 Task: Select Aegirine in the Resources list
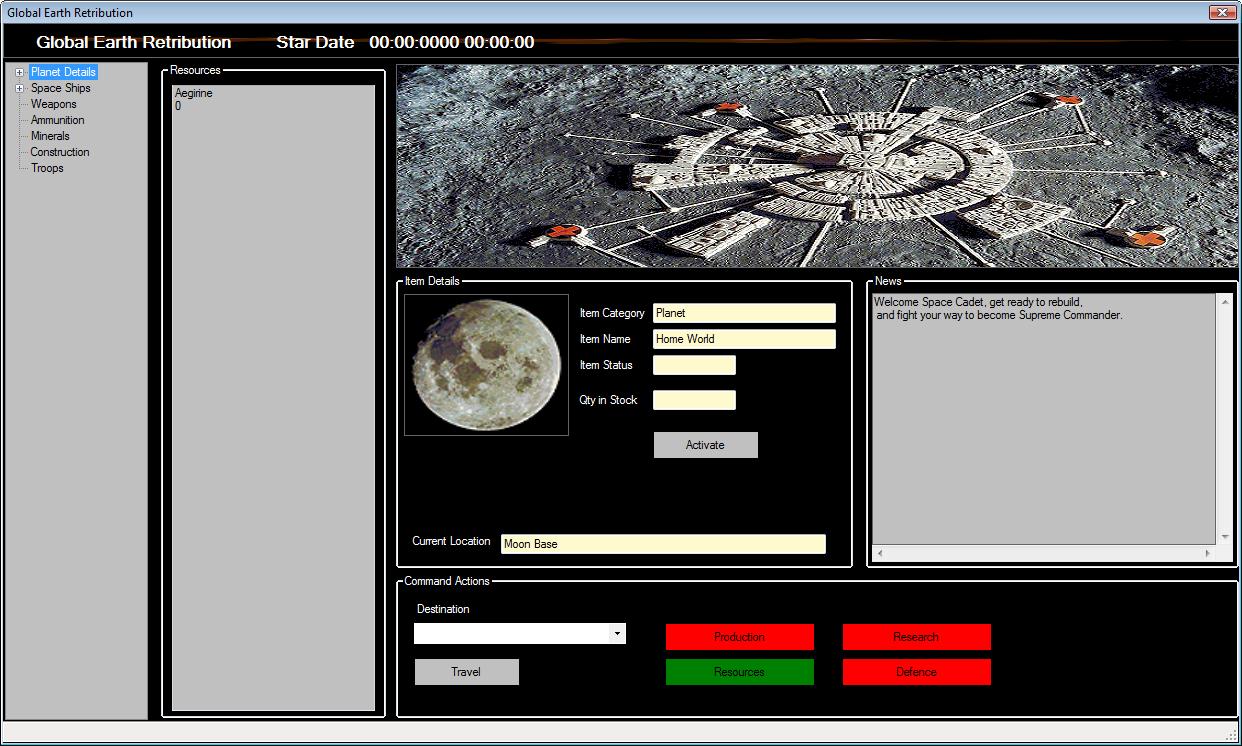tap(194, 92)
